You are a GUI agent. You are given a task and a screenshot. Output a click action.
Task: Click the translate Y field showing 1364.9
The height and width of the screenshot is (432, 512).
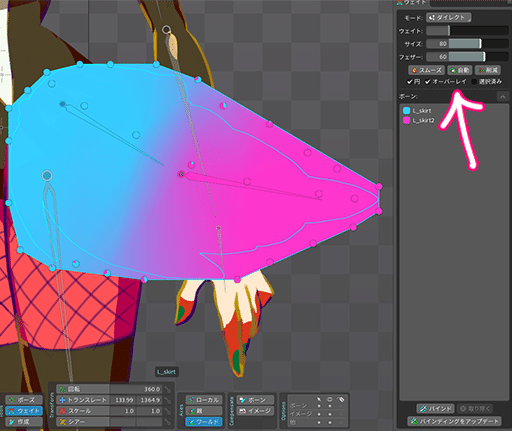click(149, 400)
